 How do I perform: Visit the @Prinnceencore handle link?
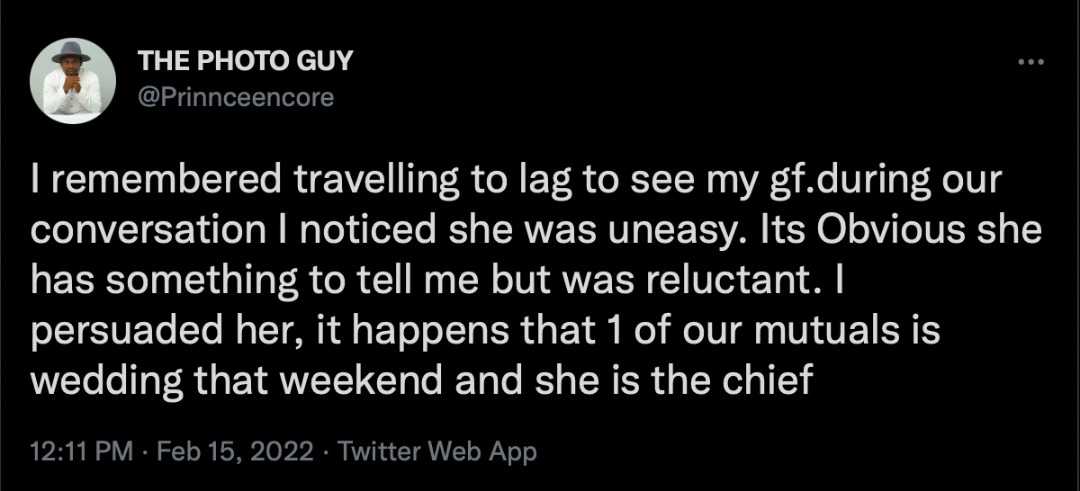click(x=234, y=97)
